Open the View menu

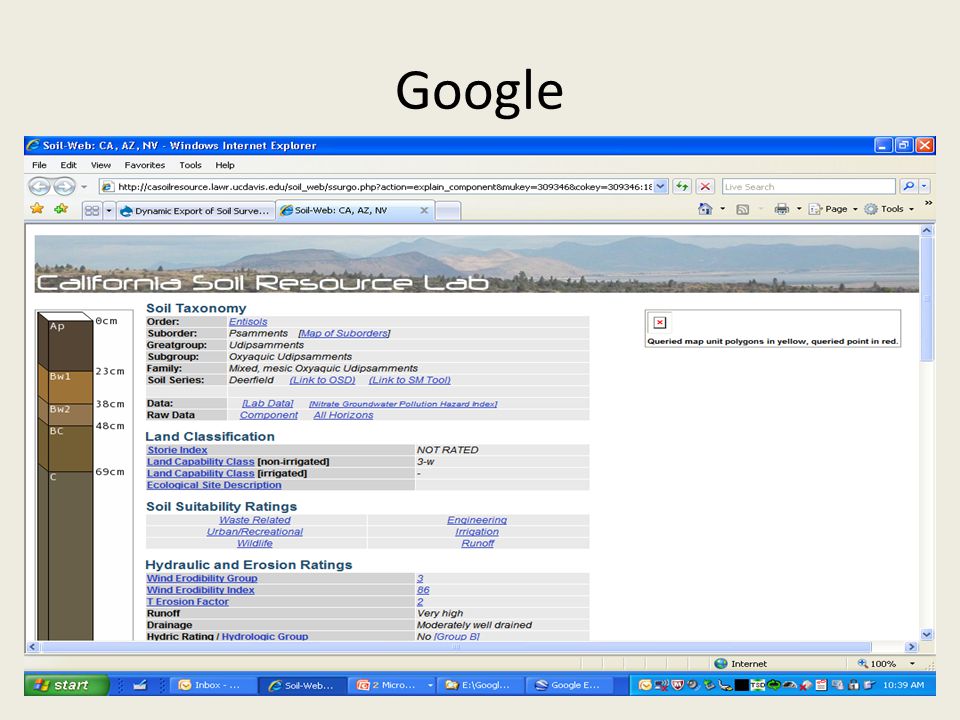click(x=101, y=165)
